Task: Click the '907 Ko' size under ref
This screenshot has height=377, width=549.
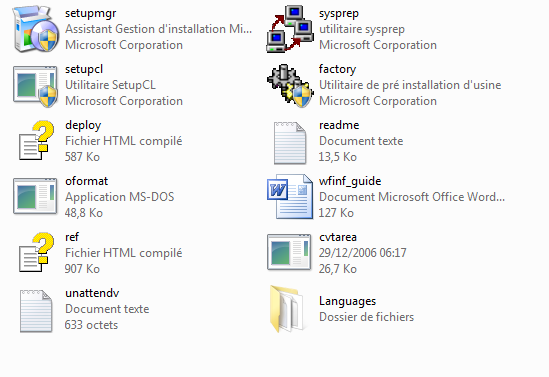Action: tap(82, 269)
